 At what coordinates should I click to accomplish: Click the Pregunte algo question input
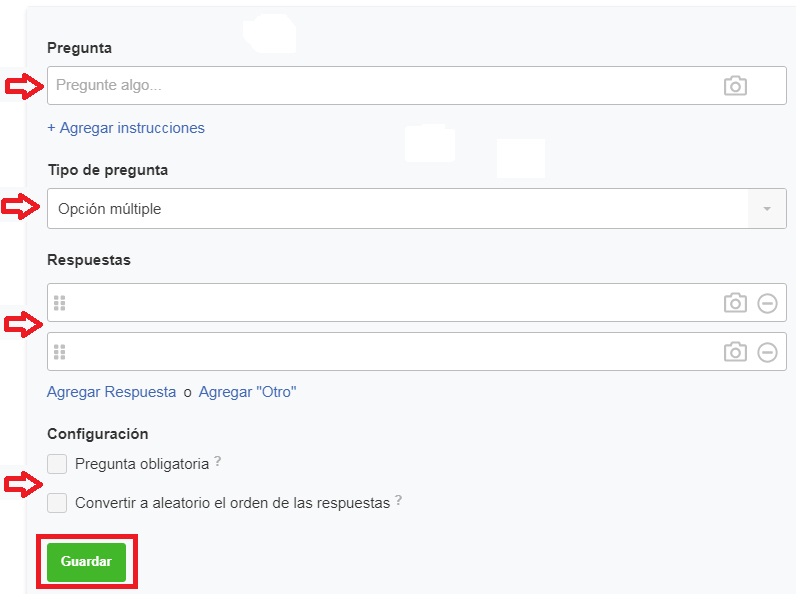tap(416, 86)
